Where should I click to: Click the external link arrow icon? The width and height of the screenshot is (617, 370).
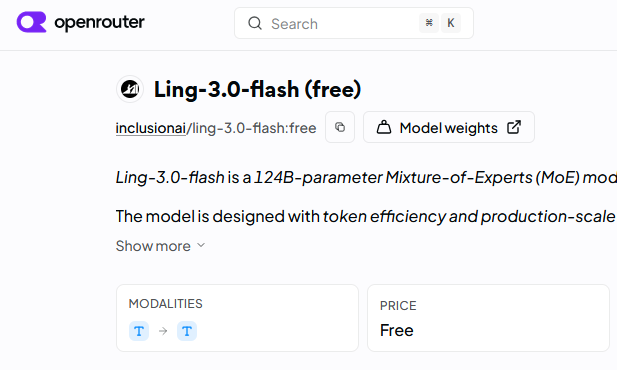(x=514, y=127)
